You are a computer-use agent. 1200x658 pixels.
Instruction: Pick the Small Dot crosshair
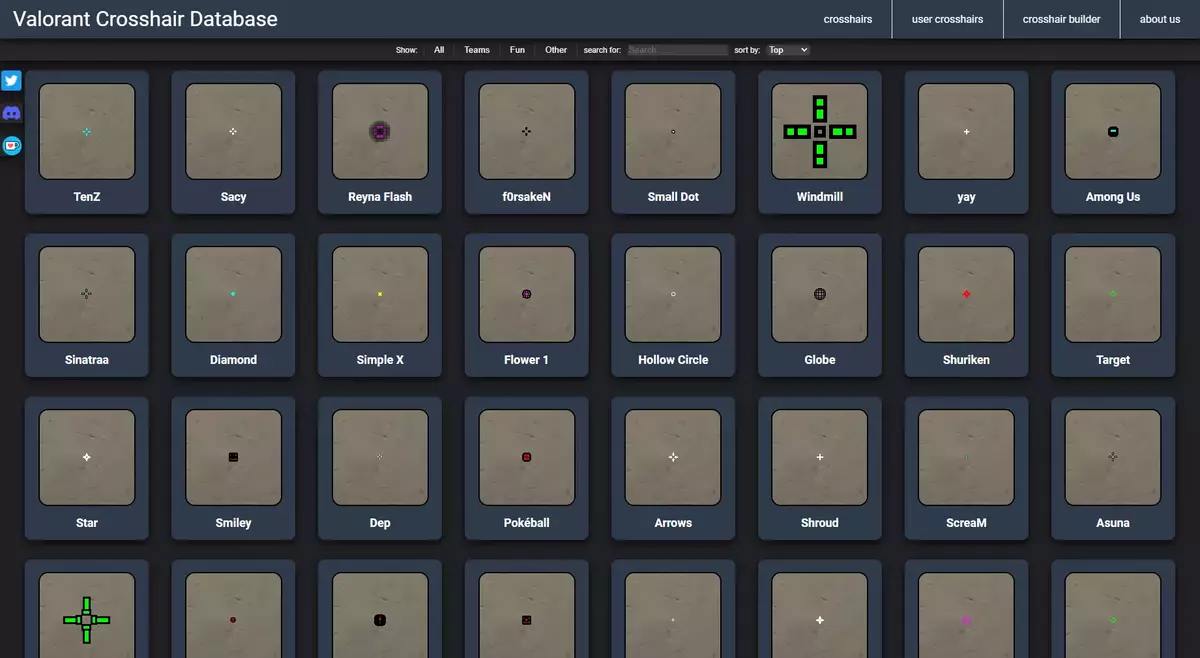point(673,141)
